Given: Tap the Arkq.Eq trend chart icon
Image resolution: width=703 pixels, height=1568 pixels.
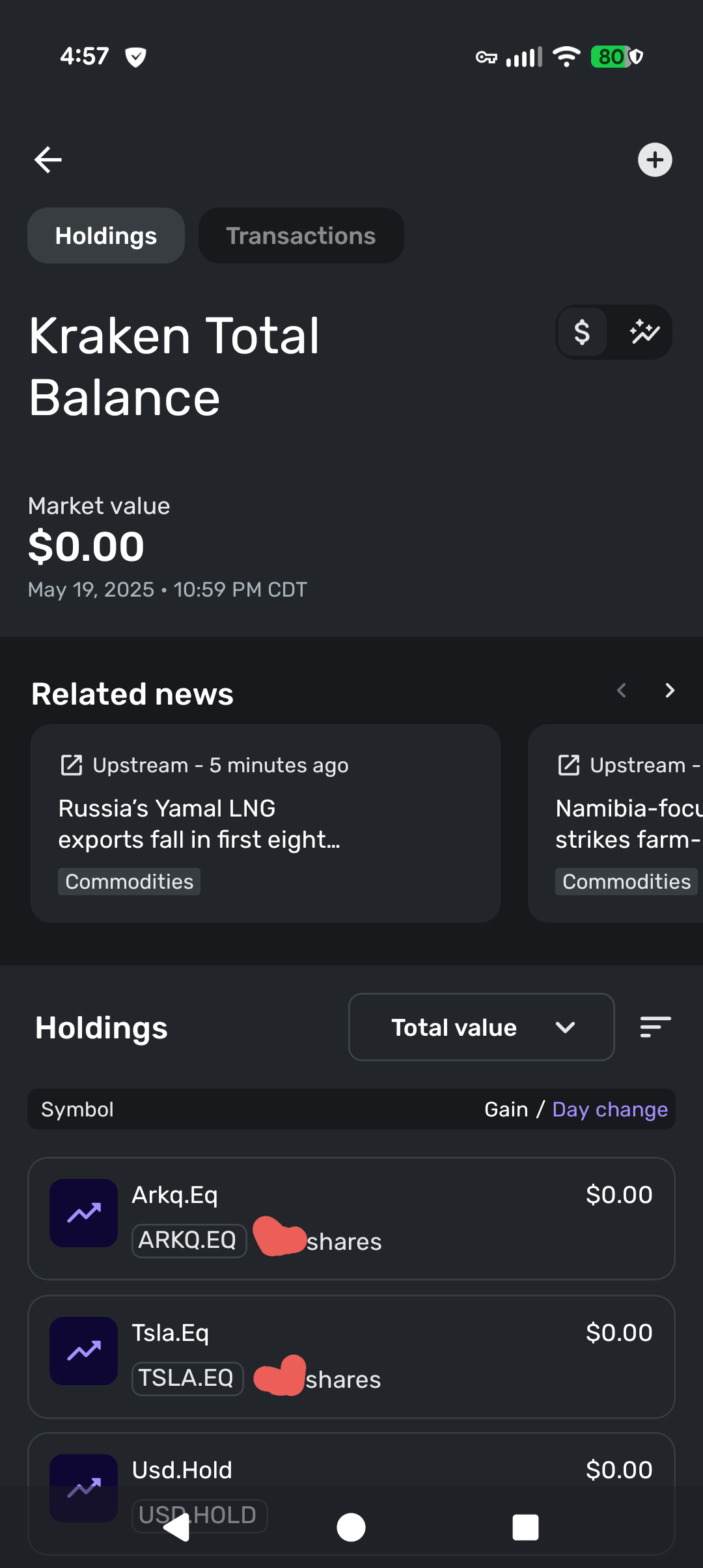Looking at the screenshot, I should (84, 1213).
